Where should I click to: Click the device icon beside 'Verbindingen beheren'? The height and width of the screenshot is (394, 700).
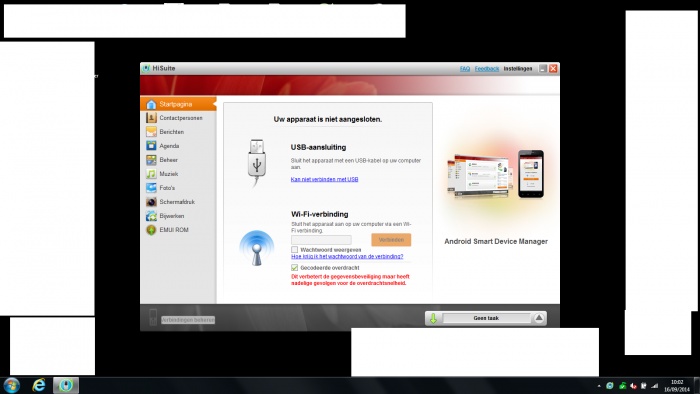[153, 317]
